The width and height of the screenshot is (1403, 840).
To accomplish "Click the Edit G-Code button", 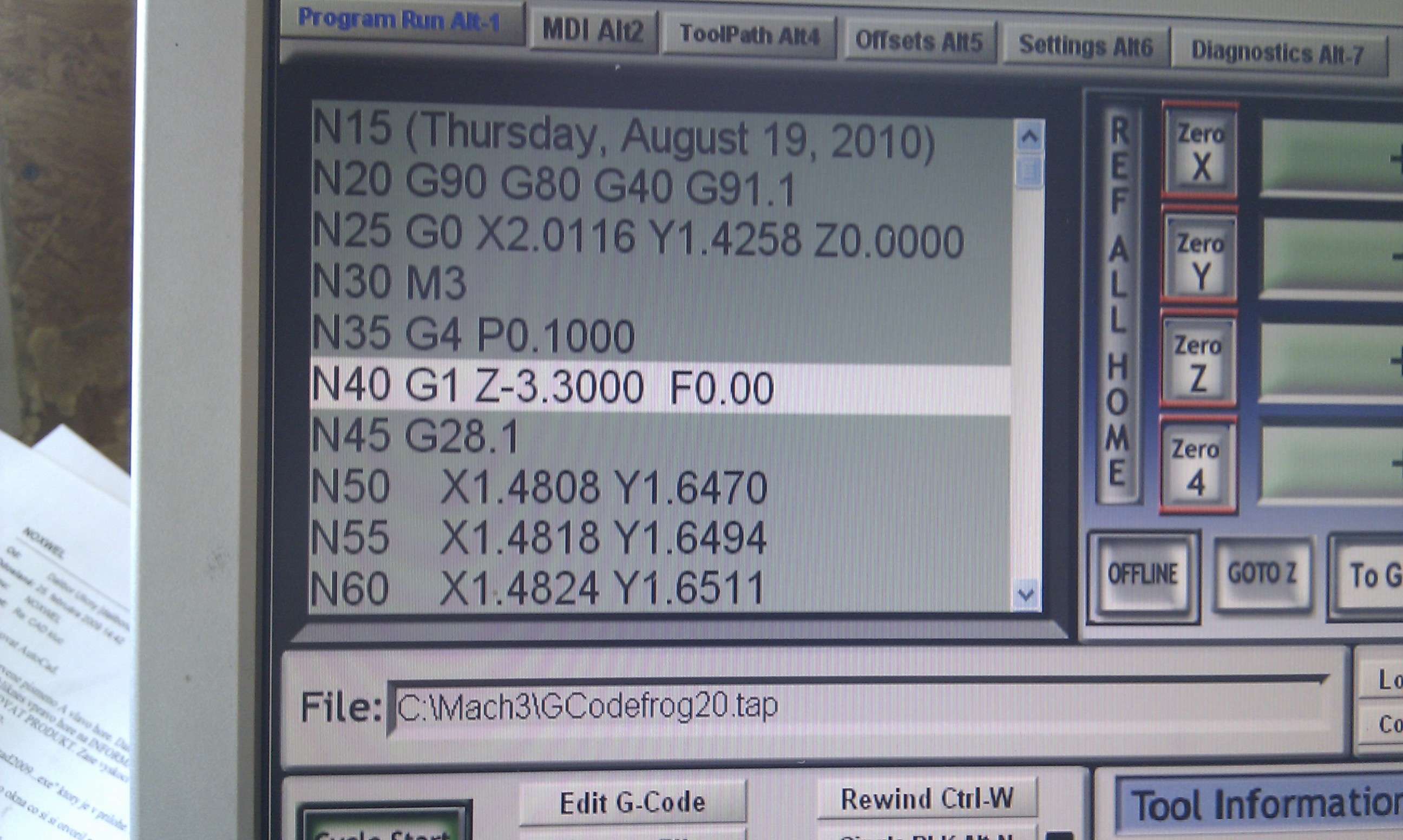I will click(632, 803).
